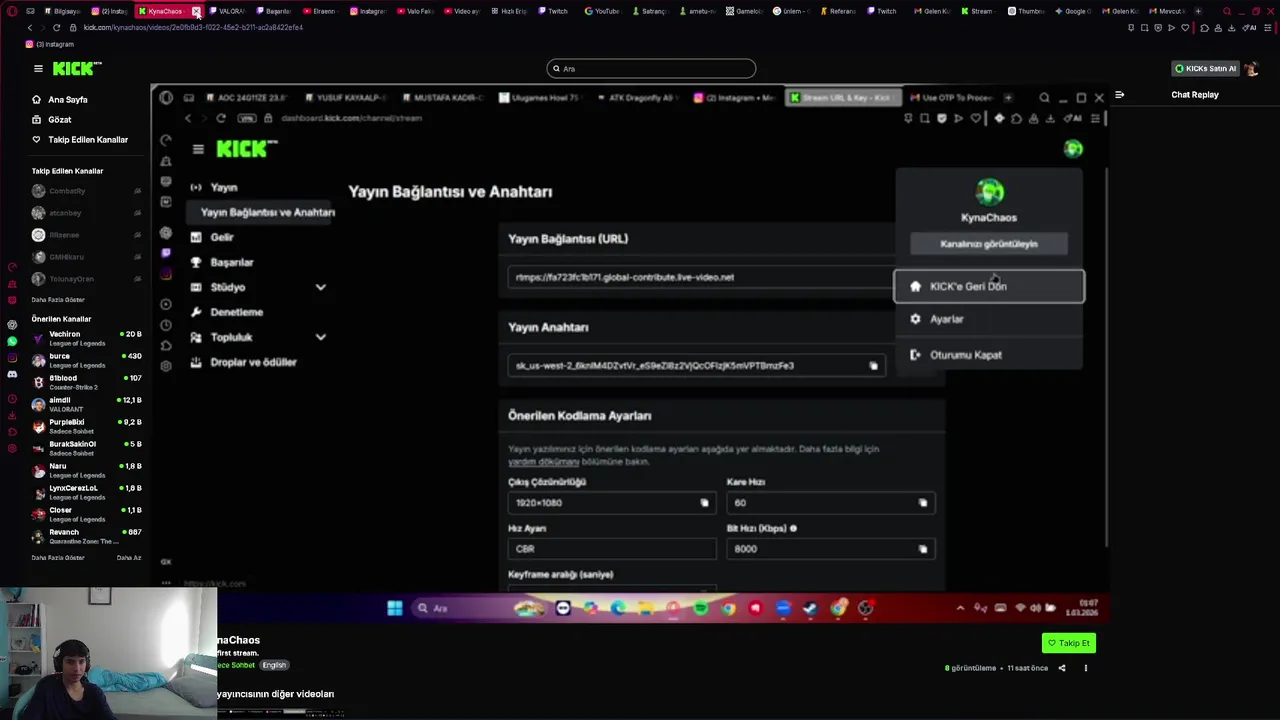Copy the Kare Hızı 60 value
This screenshot has height=720, width=1280.
coord(922,503)
